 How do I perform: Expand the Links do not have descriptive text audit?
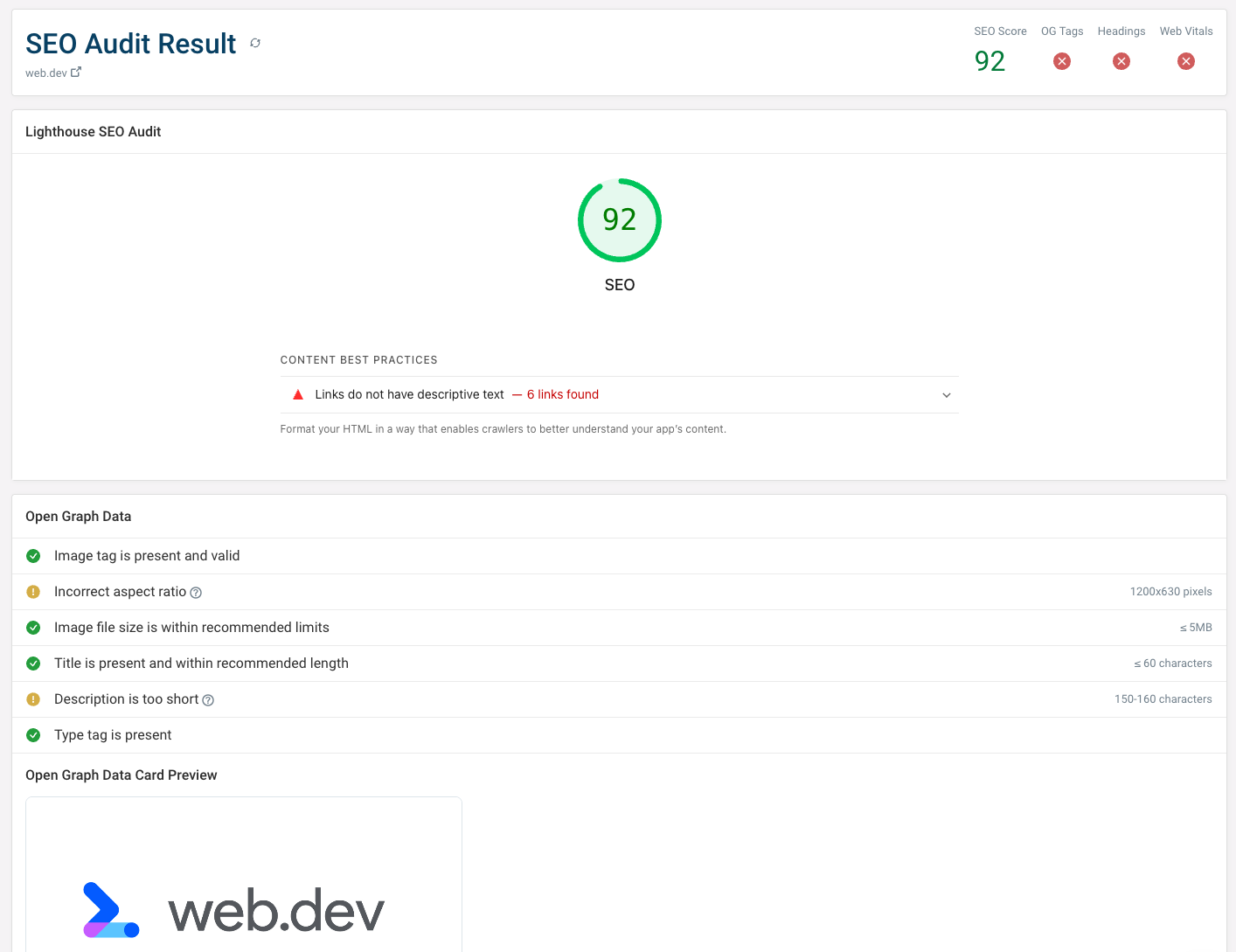946,395
